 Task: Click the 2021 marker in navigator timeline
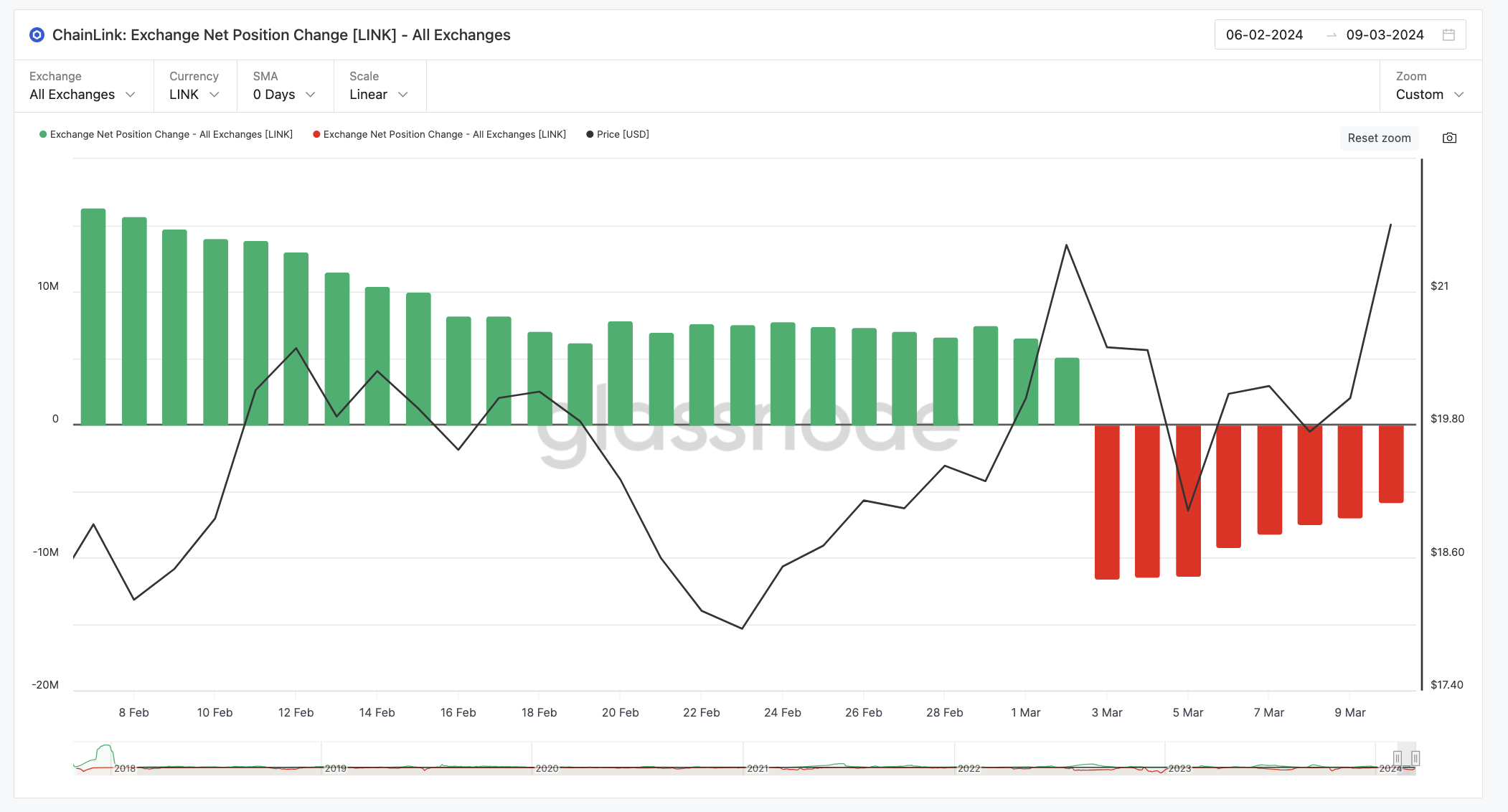757,768
